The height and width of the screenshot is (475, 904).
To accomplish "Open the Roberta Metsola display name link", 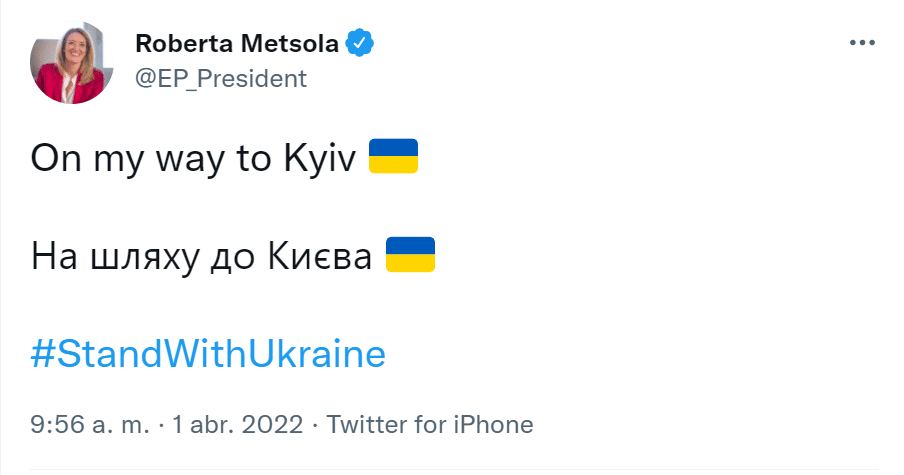I will (x=238, y=44).
